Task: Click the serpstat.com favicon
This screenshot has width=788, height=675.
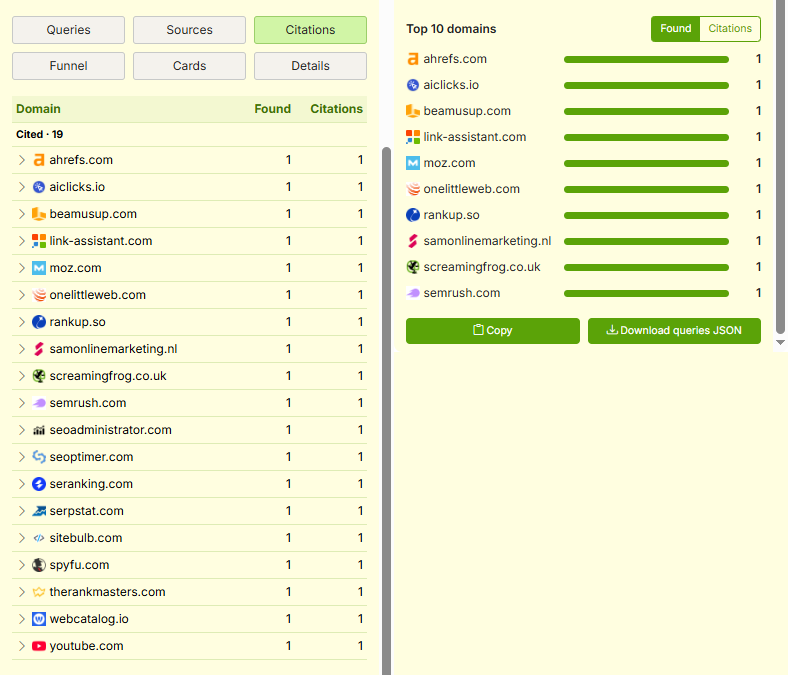Action: click(x=39, y=511)
